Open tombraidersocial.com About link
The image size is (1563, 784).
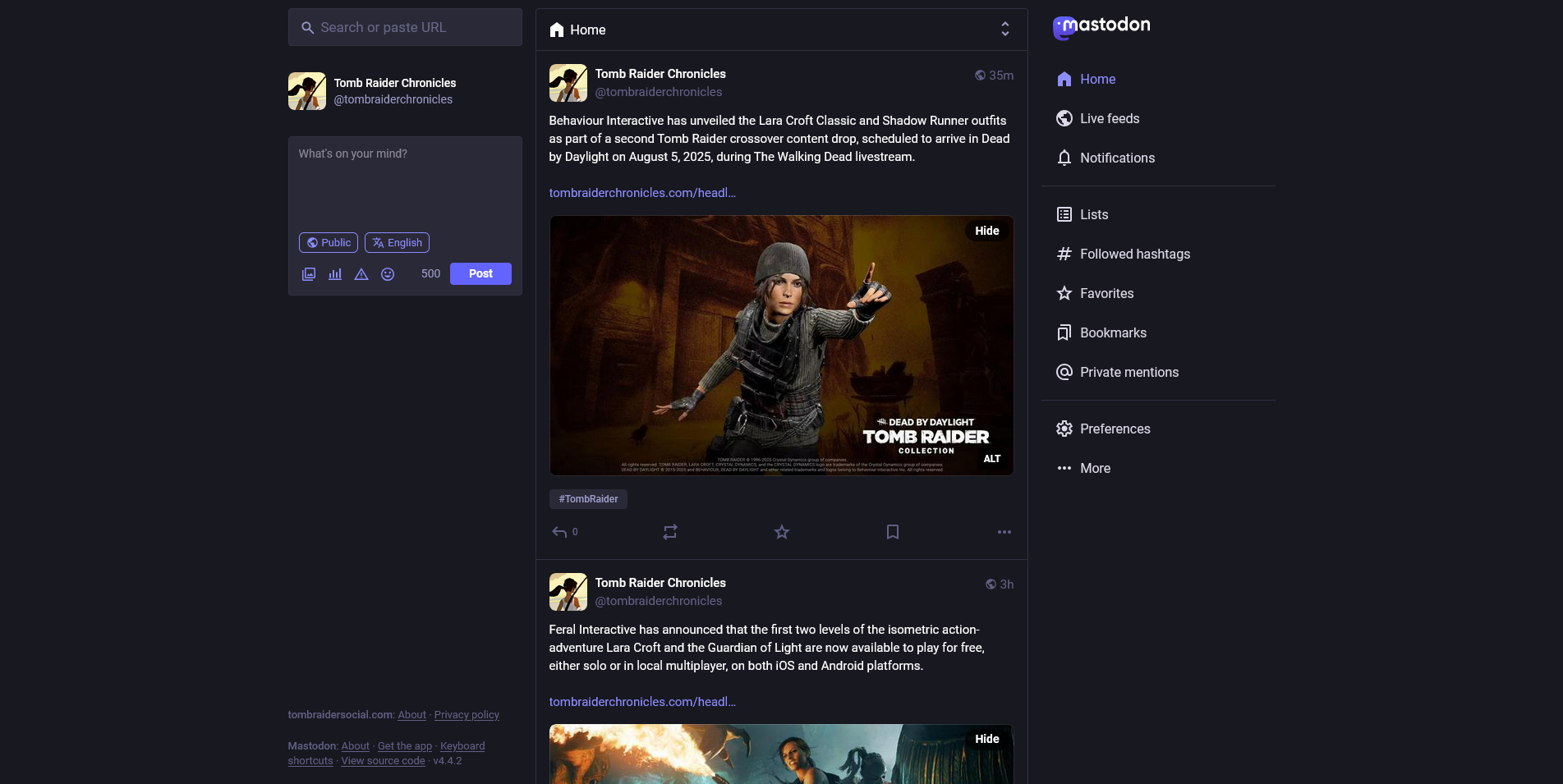point(411,715)
